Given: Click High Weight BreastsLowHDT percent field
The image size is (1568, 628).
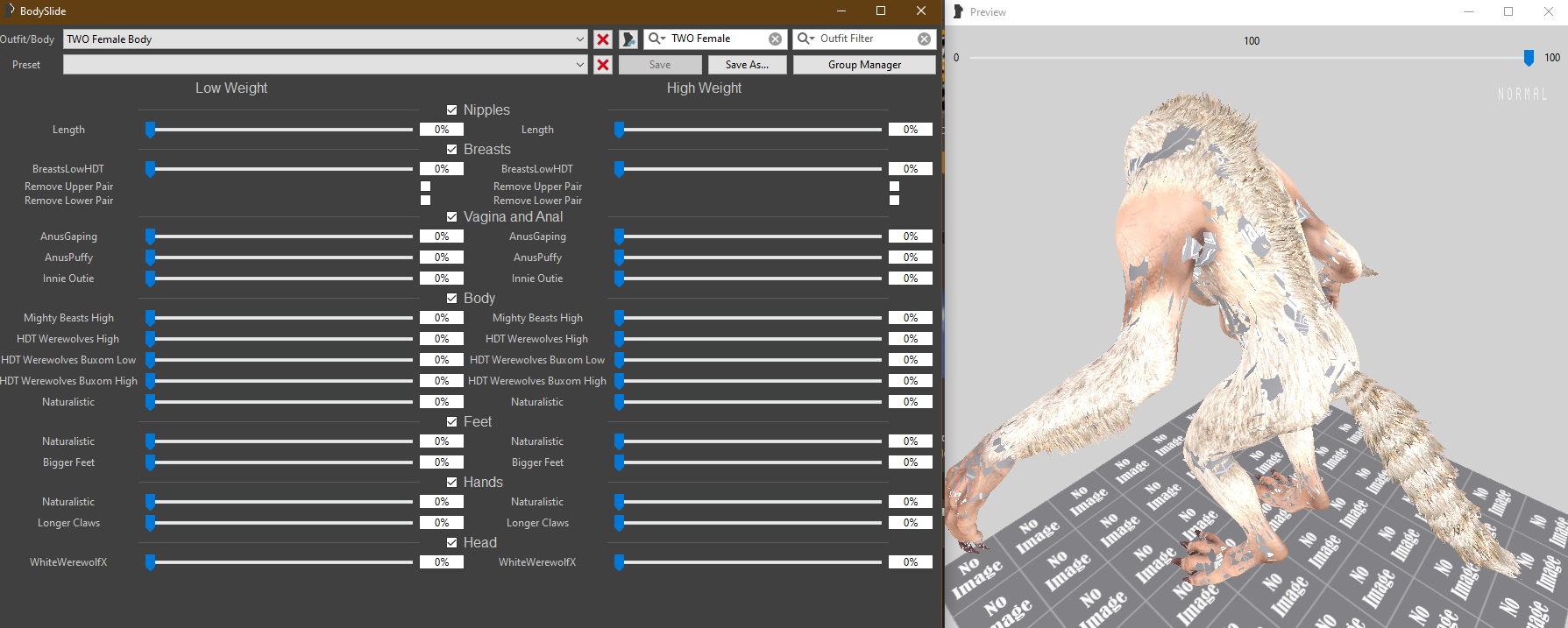Looking at the screenshot, I should pos(911,169).
